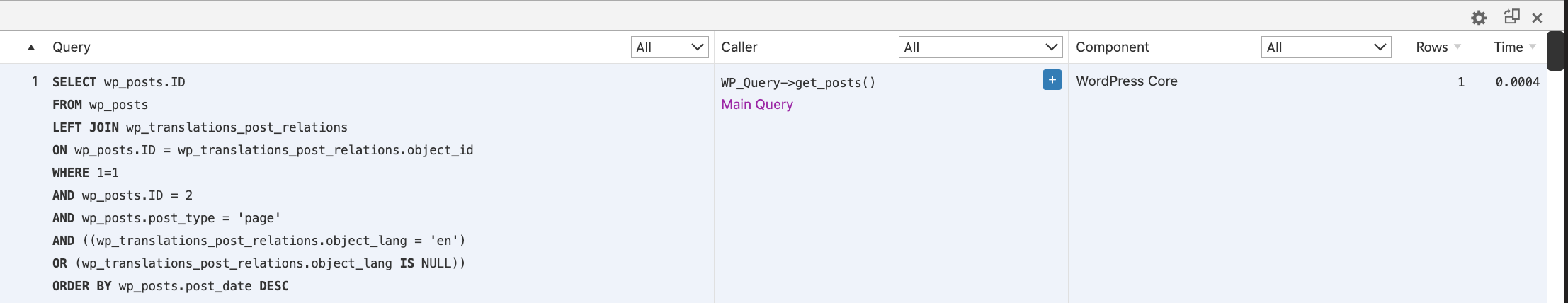The width and height of the screenshot is (1568, 303).
Task: Select WP_Query->get_posts() caller text
Action: point(798,82)
